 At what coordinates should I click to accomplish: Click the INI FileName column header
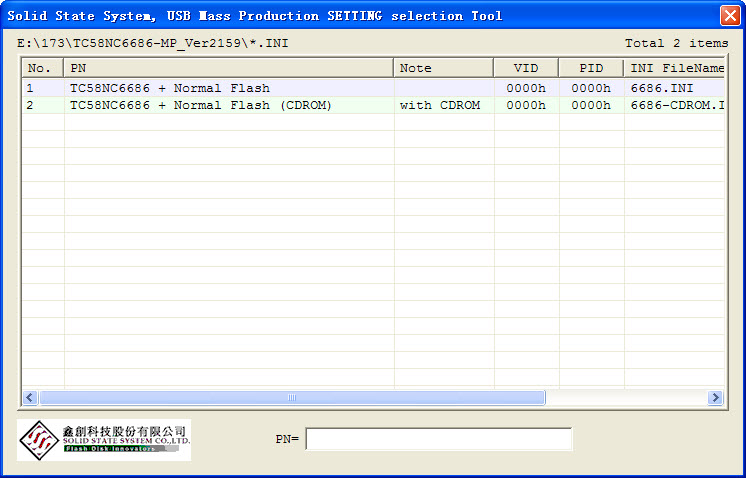(x=675, y=68)
